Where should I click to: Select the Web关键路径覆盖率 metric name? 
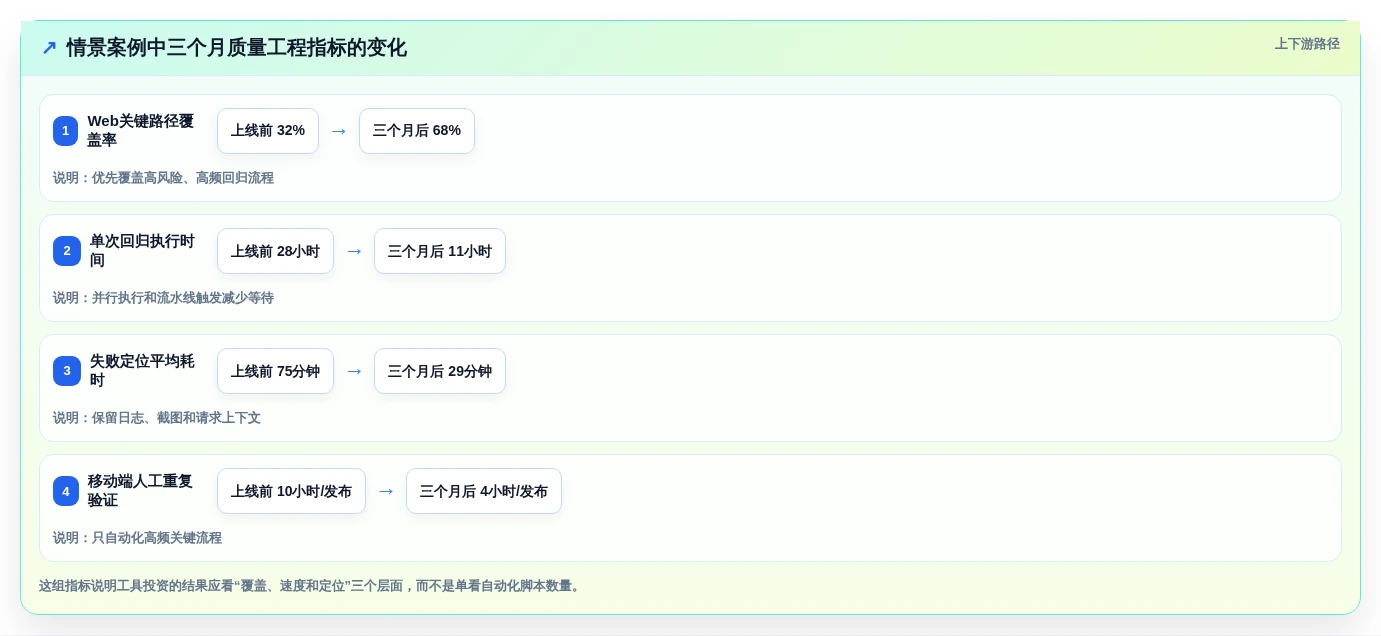(140, 131)
